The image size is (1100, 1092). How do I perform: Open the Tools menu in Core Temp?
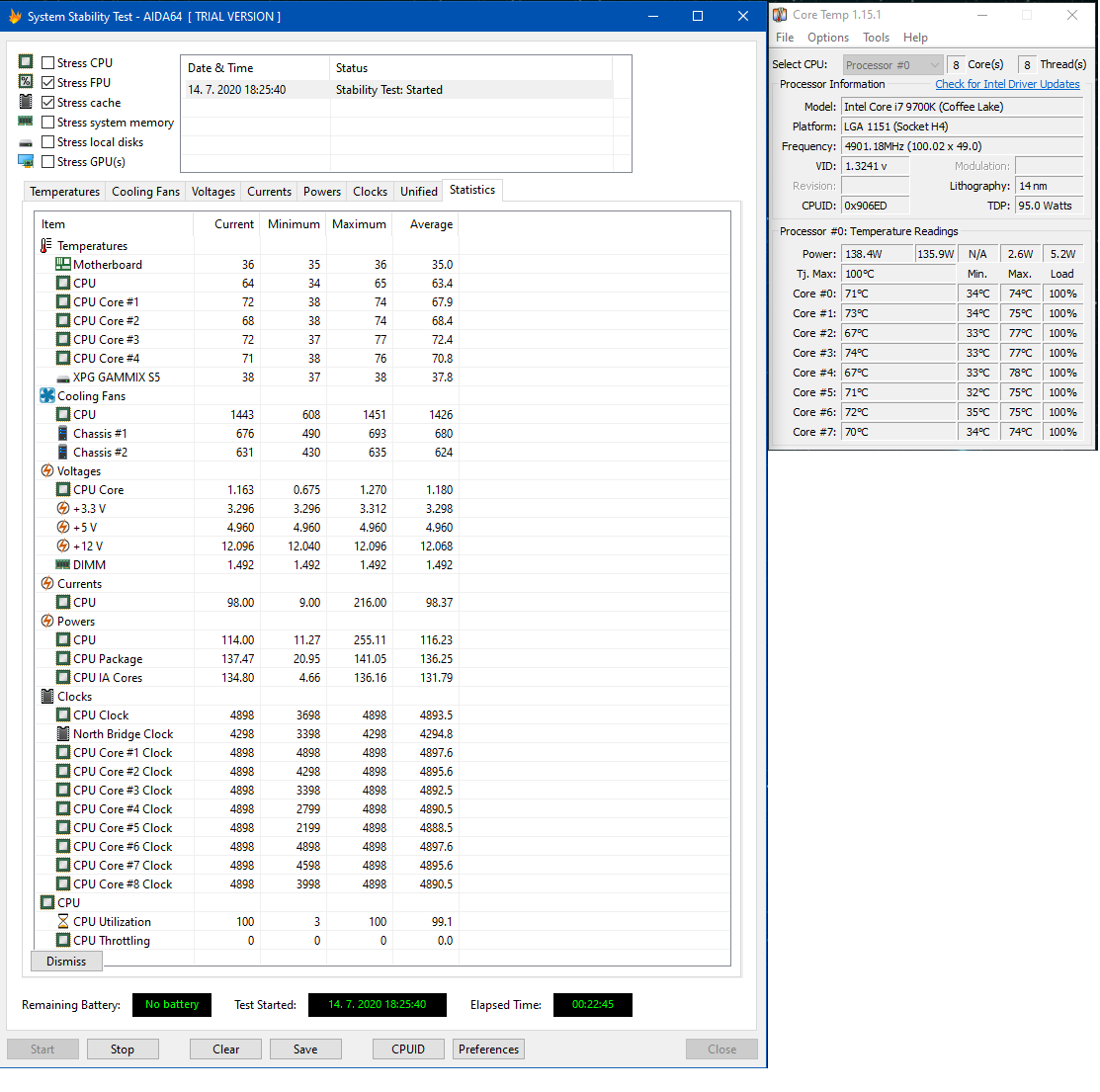click(x=876, y=38)
